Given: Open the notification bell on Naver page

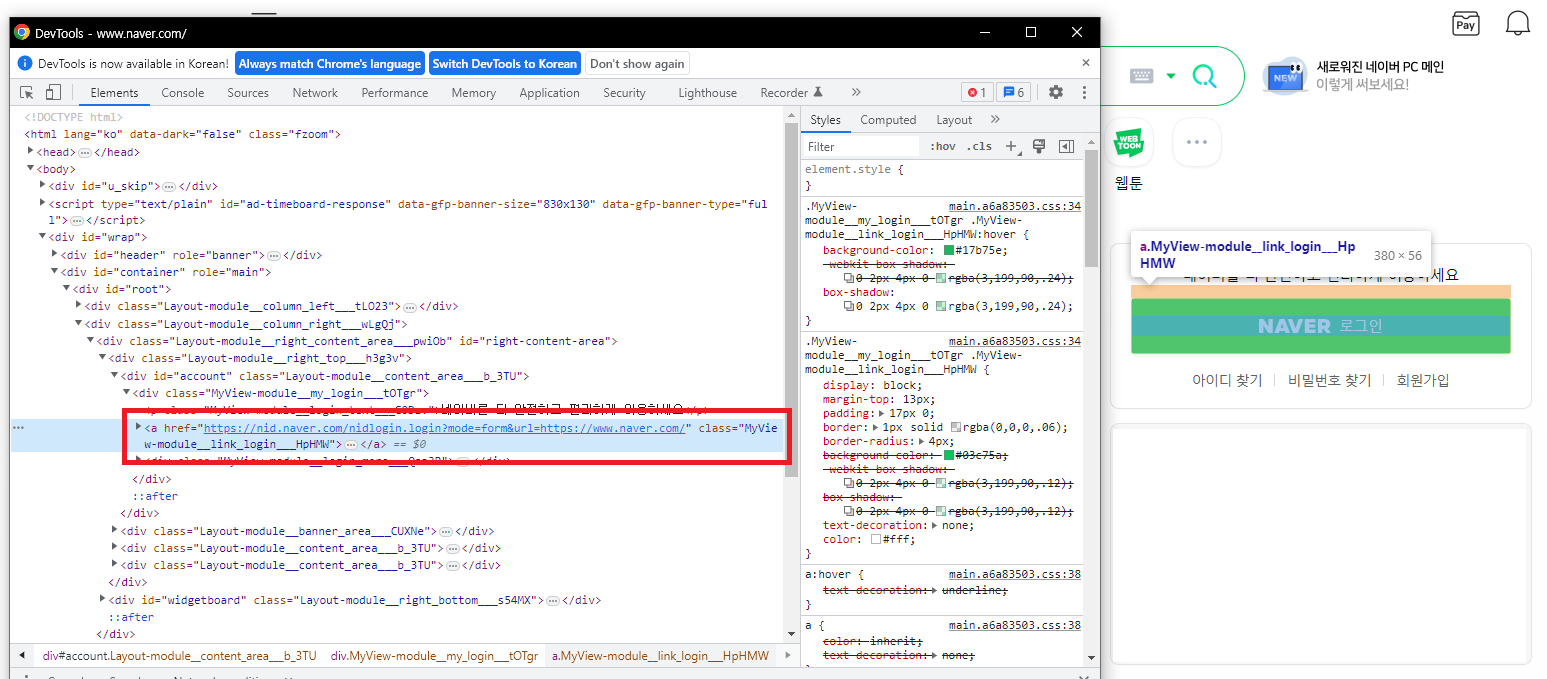Looking at the screenshot, I should [1518, 23].
